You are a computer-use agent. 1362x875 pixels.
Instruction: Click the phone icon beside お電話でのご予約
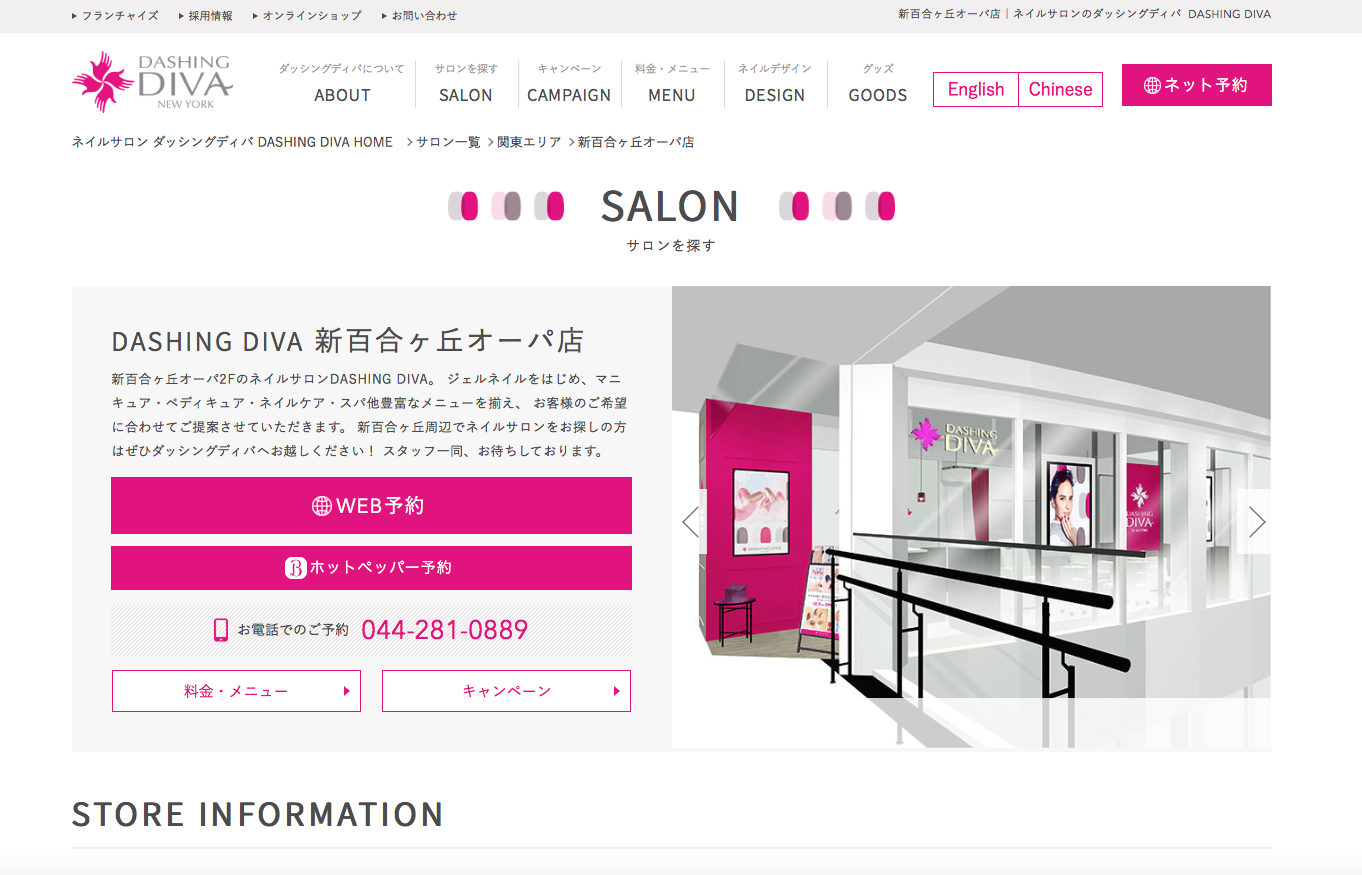(221, 630)
